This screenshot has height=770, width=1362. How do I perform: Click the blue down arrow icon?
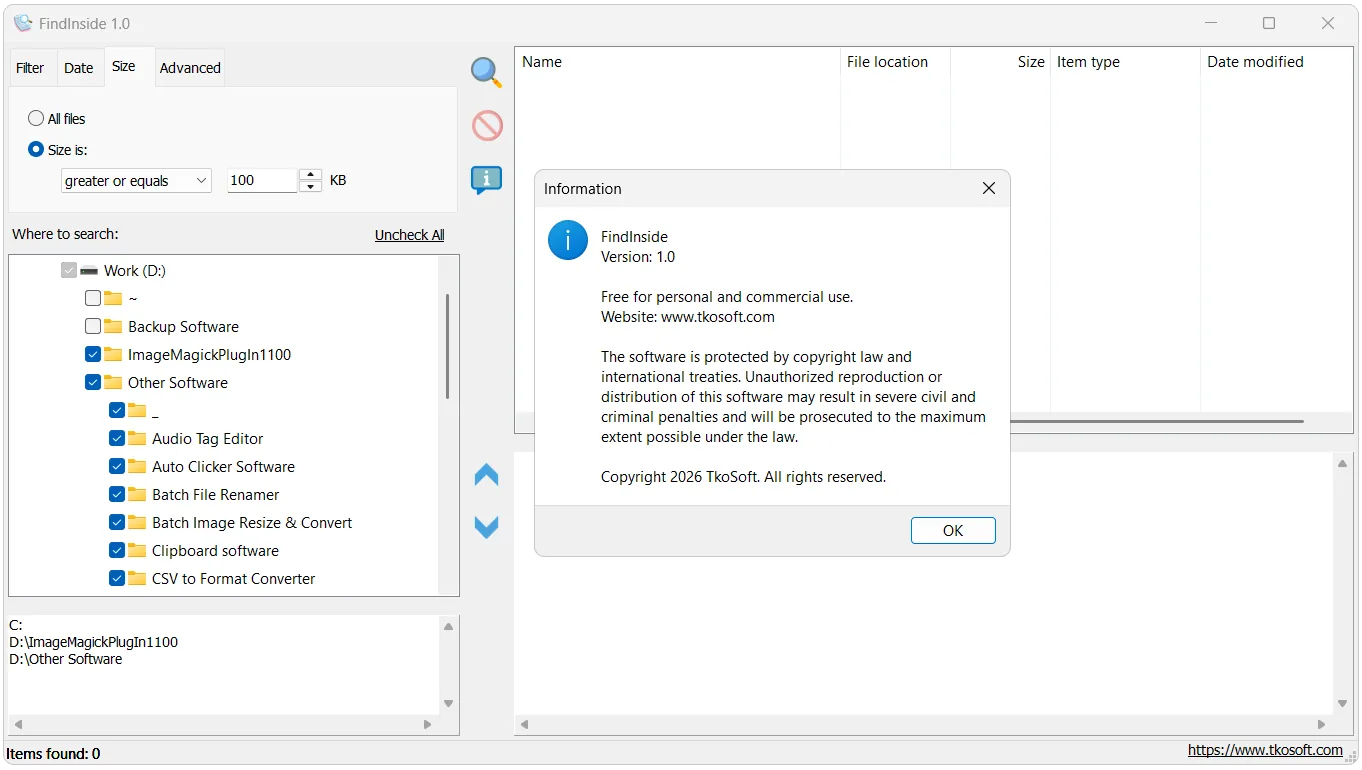click(487, 526)
